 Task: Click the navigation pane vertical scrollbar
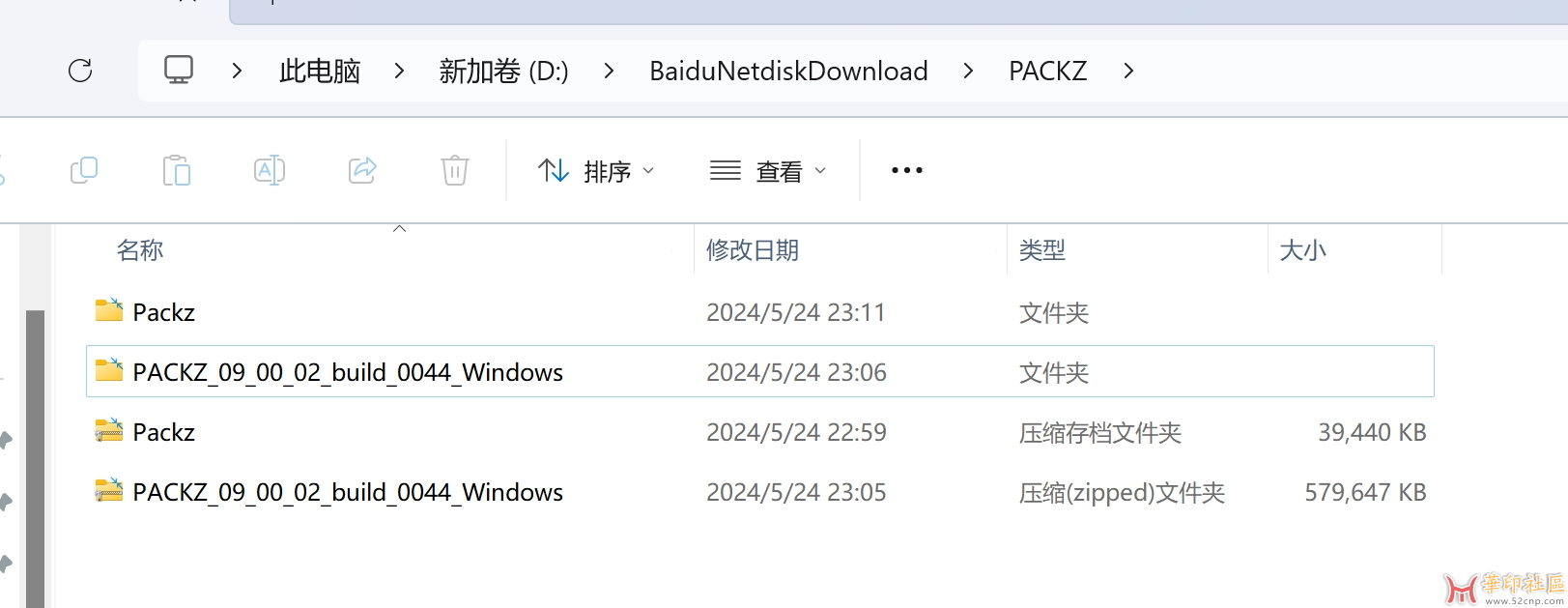point(35,458)
